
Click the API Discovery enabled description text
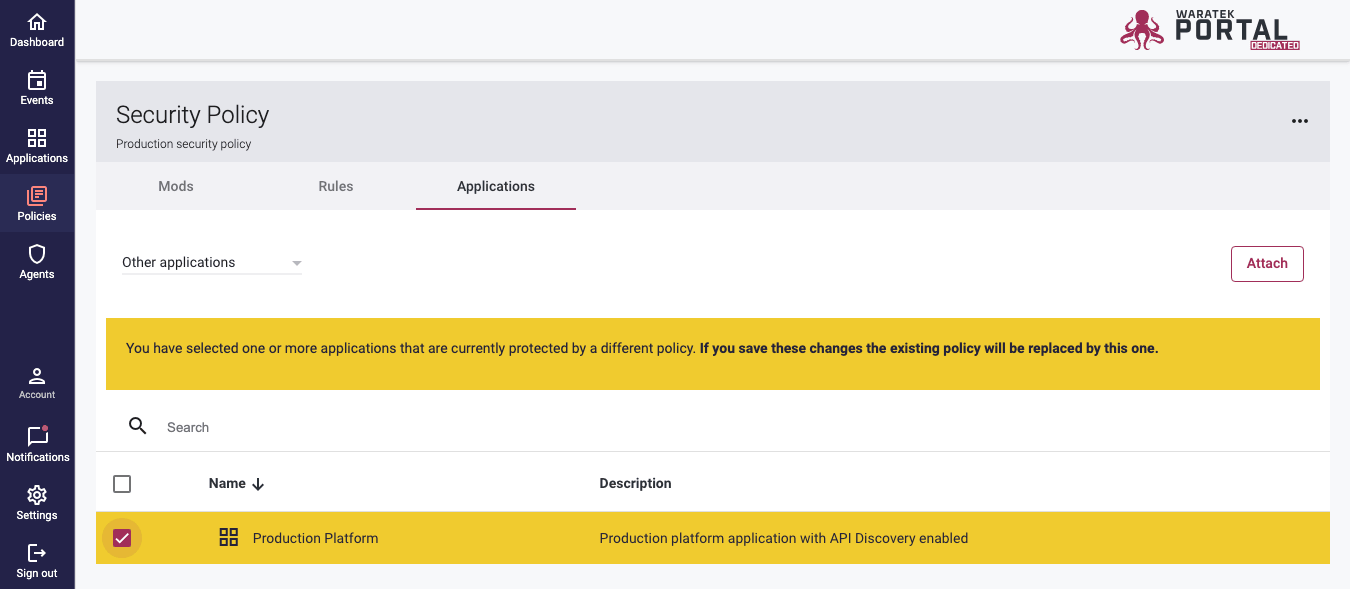click(x=784, y=538)
